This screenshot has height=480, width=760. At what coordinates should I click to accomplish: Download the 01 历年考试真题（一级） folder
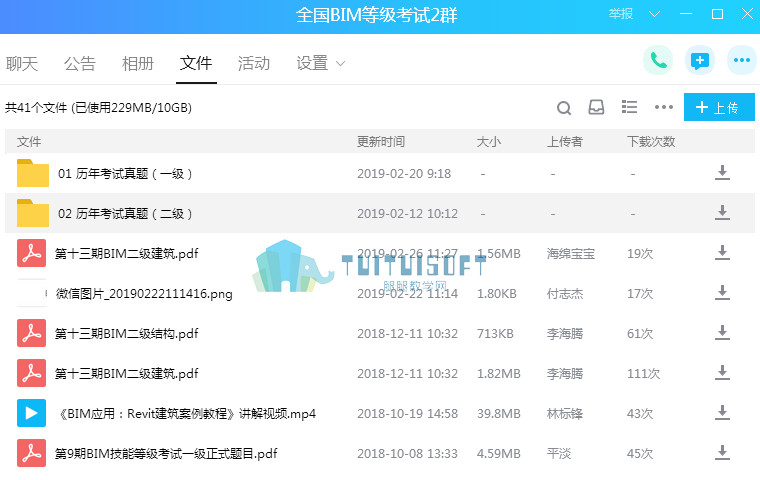(722, 173)
